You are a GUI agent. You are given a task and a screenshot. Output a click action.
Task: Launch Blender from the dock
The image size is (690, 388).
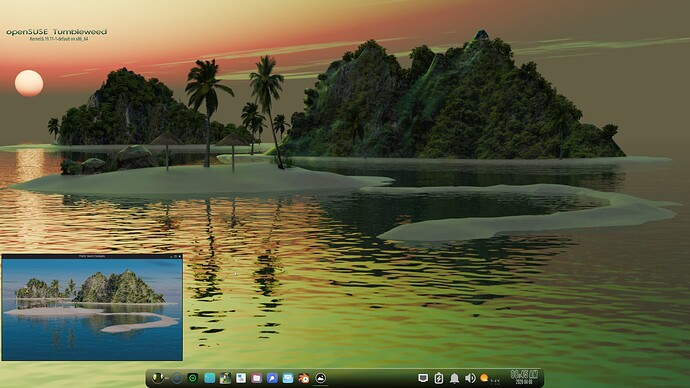304,378
